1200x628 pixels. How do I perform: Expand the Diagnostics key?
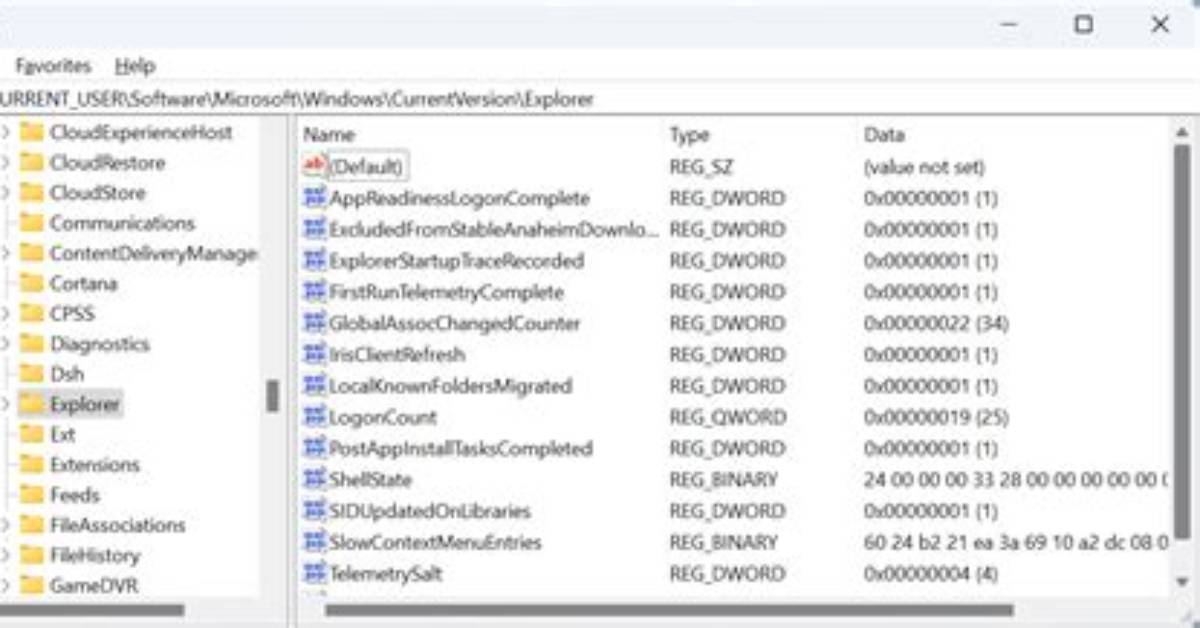pos(5,343)
